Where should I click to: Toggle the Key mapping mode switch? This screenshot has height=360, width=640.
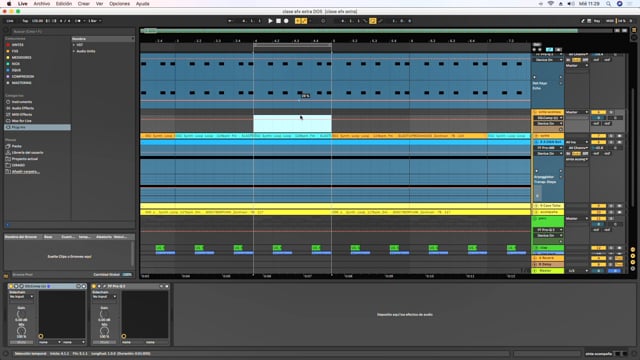(x=597, y=21)
